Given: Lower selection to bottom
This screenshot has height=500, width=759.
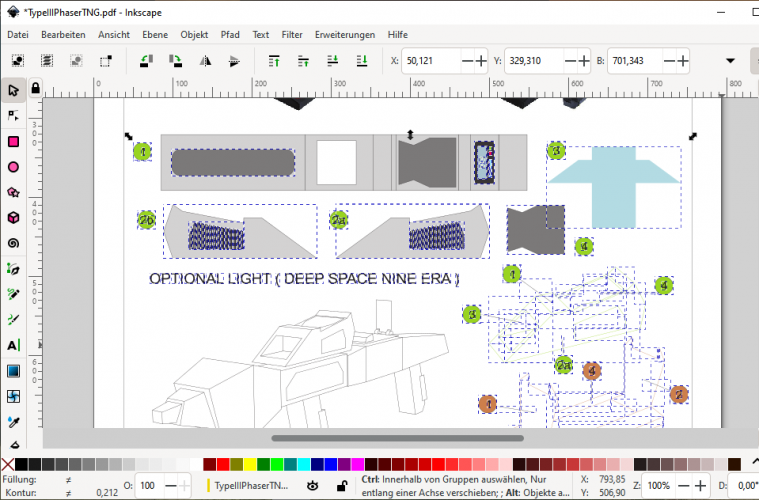Looking at the screenshot, I should pyautogui.click(x=362, y=61).
